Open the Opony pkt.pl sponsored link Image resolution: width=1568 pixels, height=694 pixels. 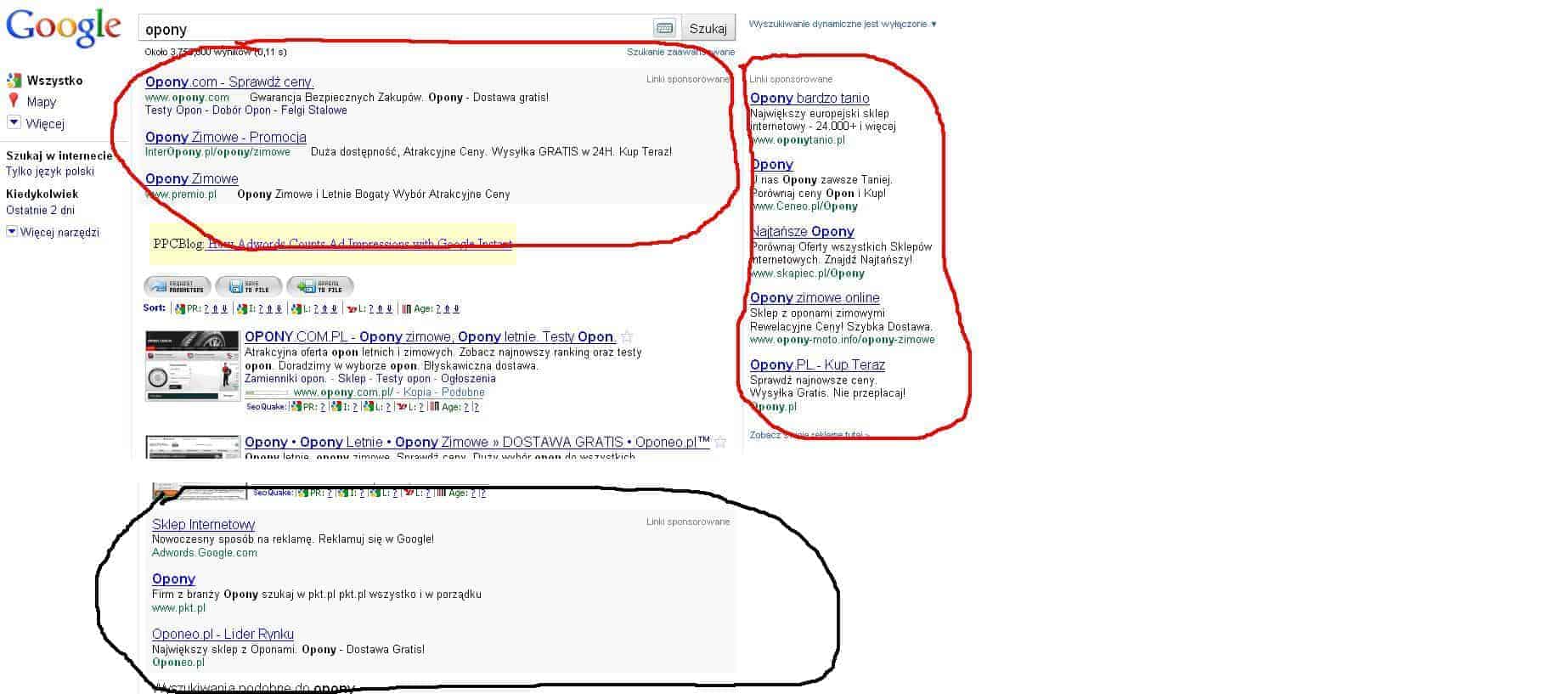173,579
